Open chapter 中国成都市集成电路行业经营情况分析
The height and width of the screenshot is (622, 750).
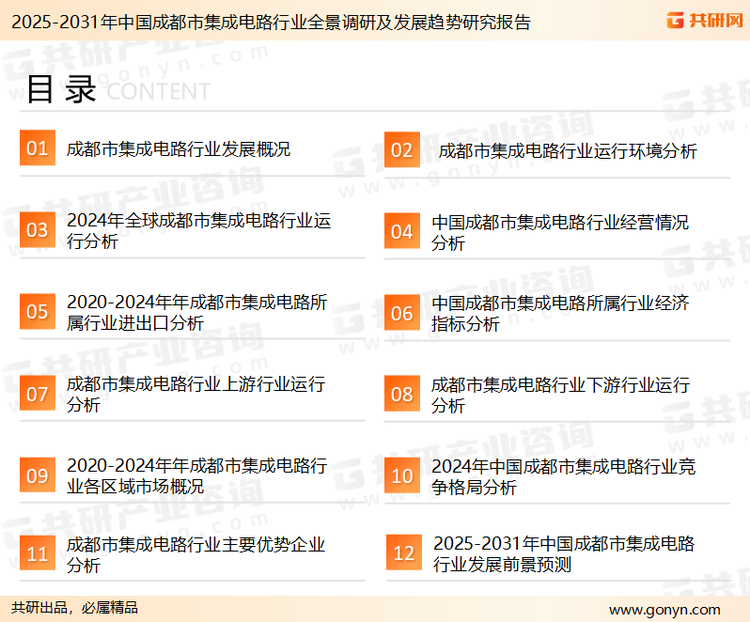coord(560,233)
